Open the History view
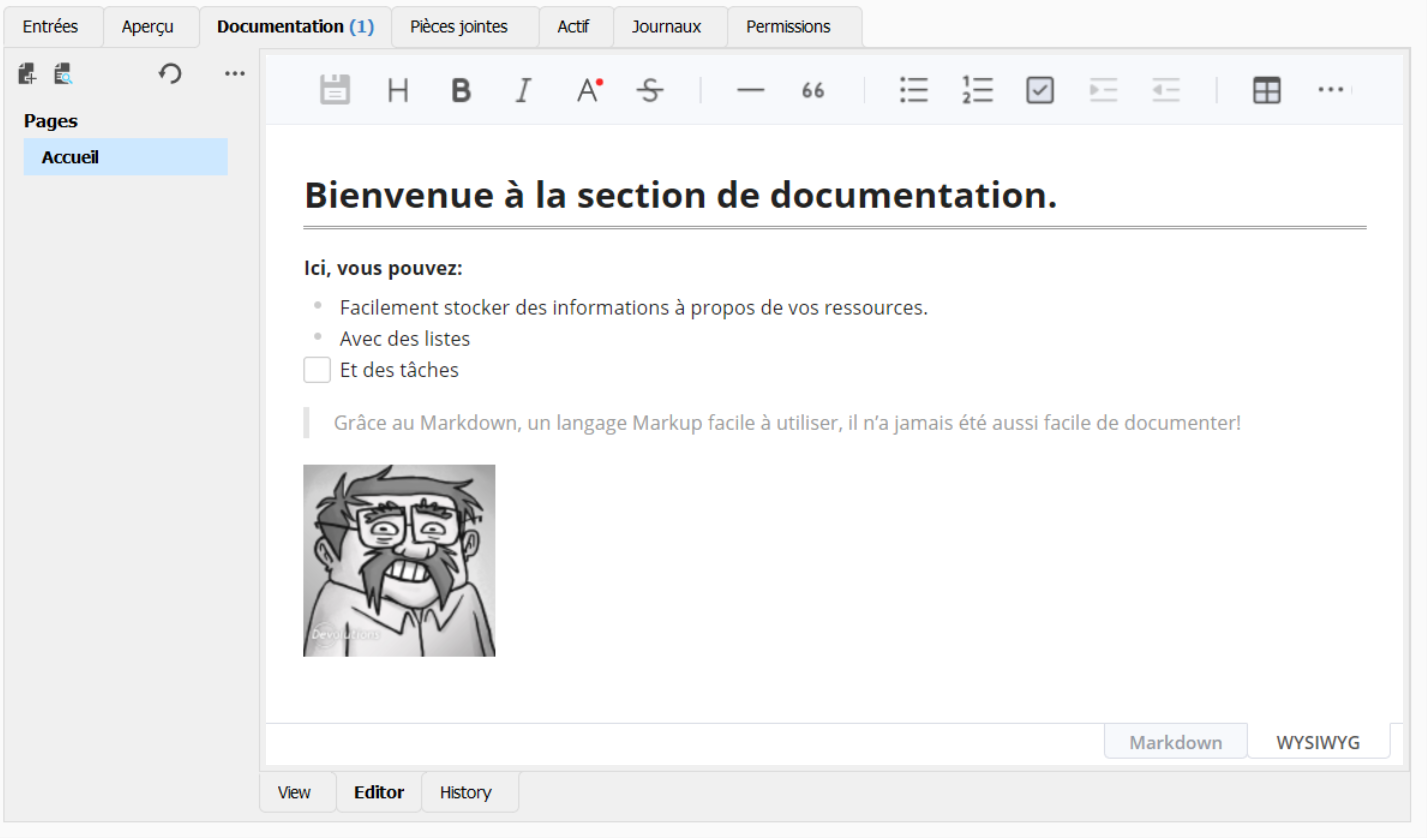The height and width of the screenshot is (838, 1427). point(467,791)
